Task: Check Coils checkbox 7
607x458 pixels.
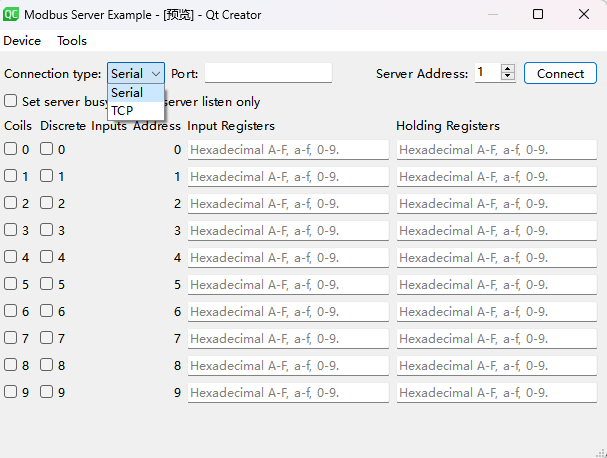Action: tap(10, 338)
